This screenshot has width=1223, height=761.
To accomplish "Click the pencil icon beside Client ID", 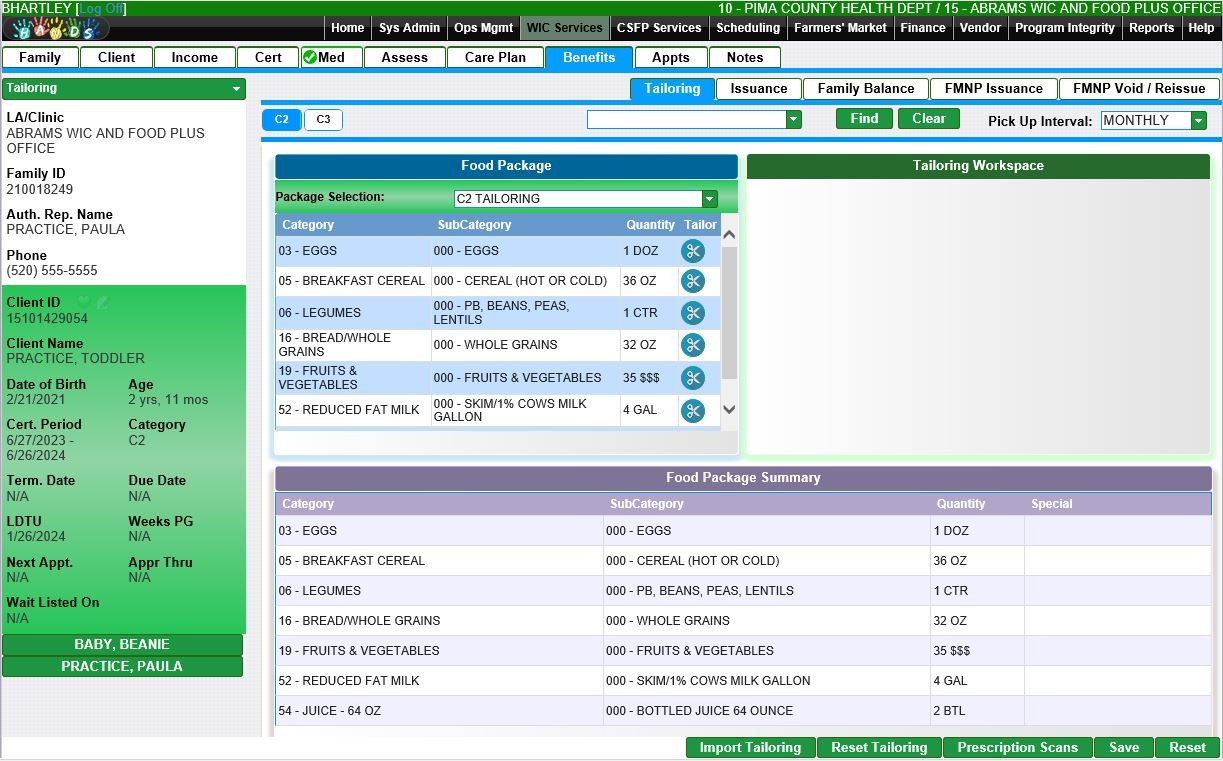I will point(102,302).
